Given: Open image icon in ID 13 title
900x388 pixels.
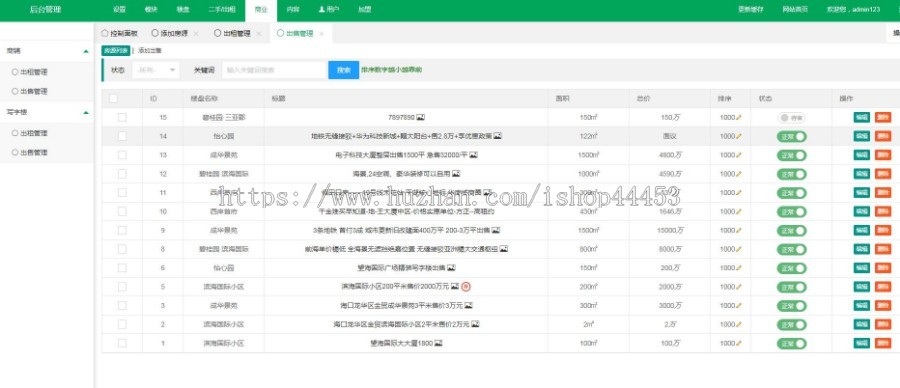Looking at the screenshot, I should point(474,155).
